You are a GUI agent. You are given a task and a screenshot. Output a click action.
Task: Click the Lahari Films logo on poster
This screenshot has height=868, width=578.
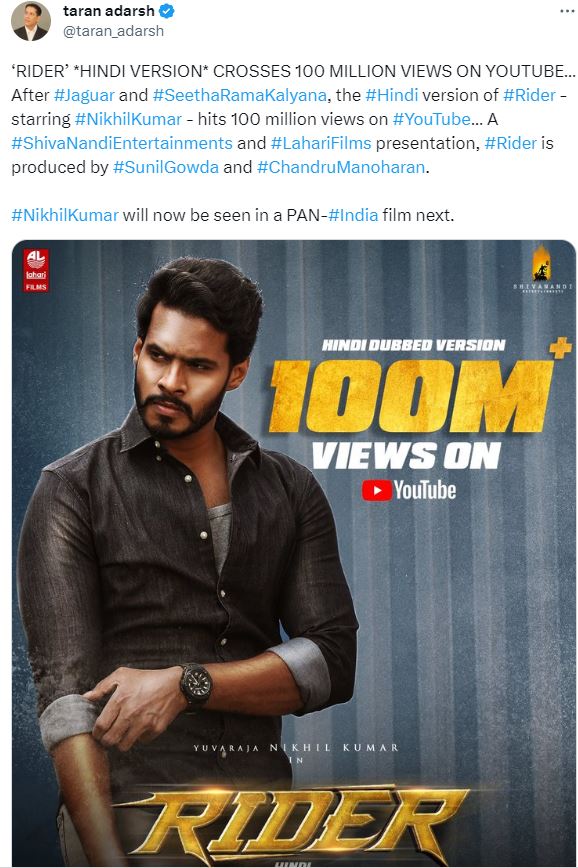pos(36,270)
